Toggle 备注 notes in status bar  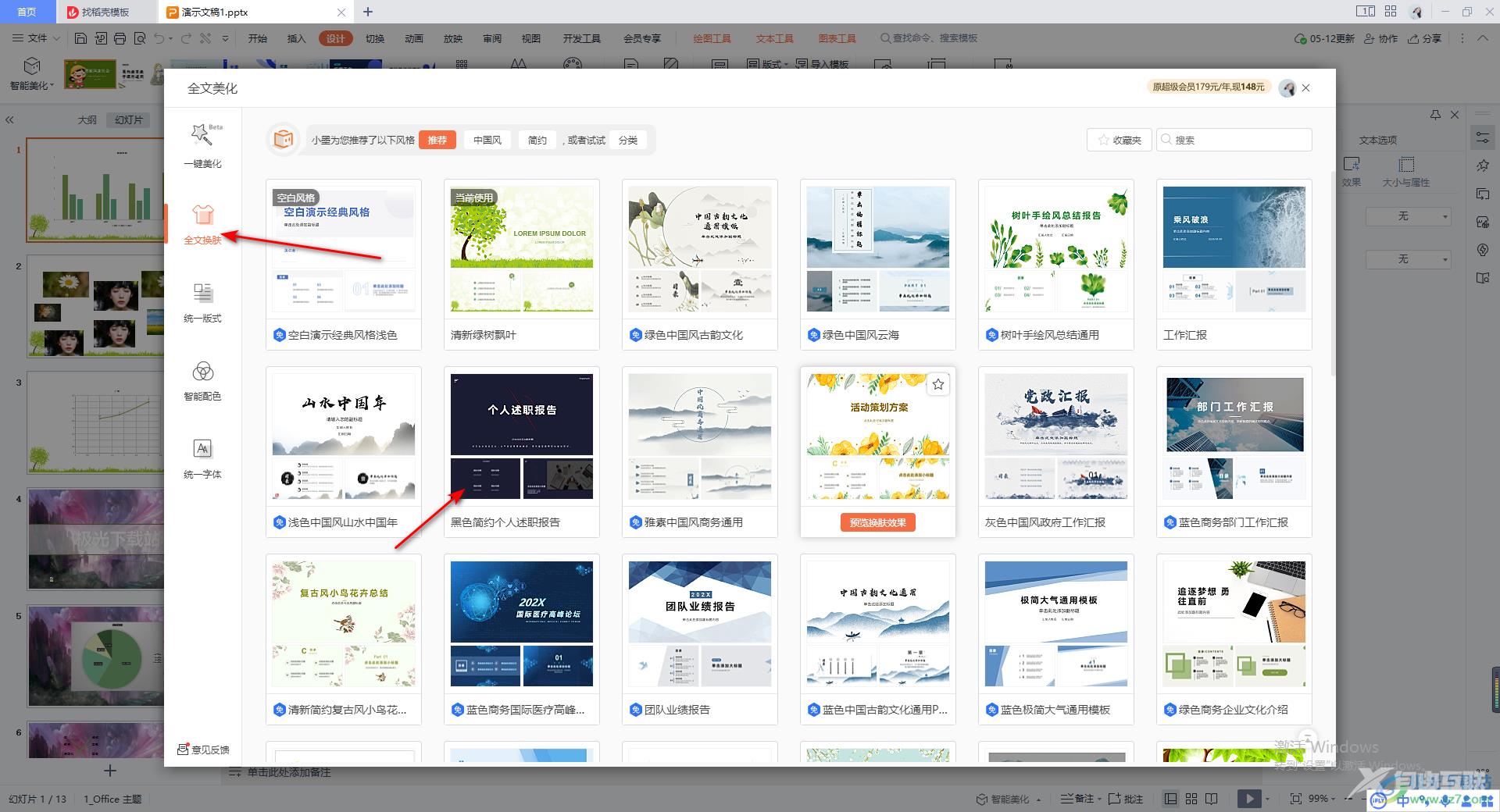pyautogui.click(x=1077, y=799)
